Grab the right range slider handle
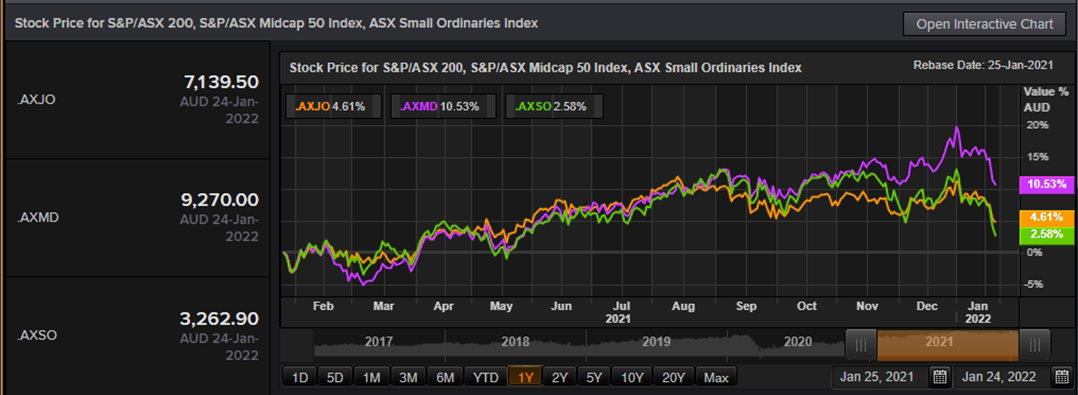Image resolution: width=1078 pixels, height=395 pixels. 1034,345
